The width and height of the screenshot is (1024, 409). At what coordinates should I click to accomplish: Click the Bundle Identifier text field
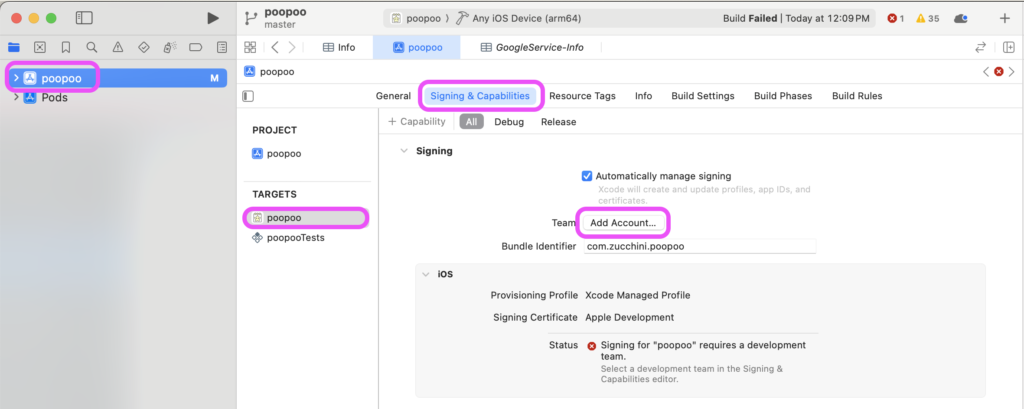[x=699, y=246]
